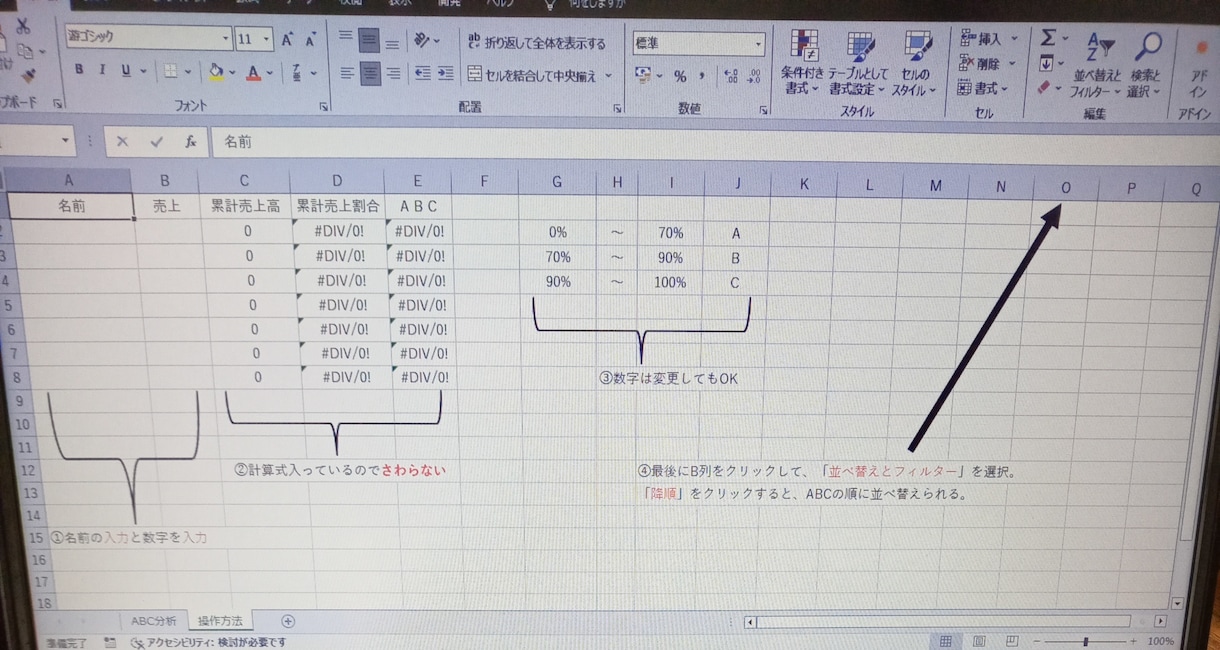Click the decrease decimal places icon

point(754,76)
